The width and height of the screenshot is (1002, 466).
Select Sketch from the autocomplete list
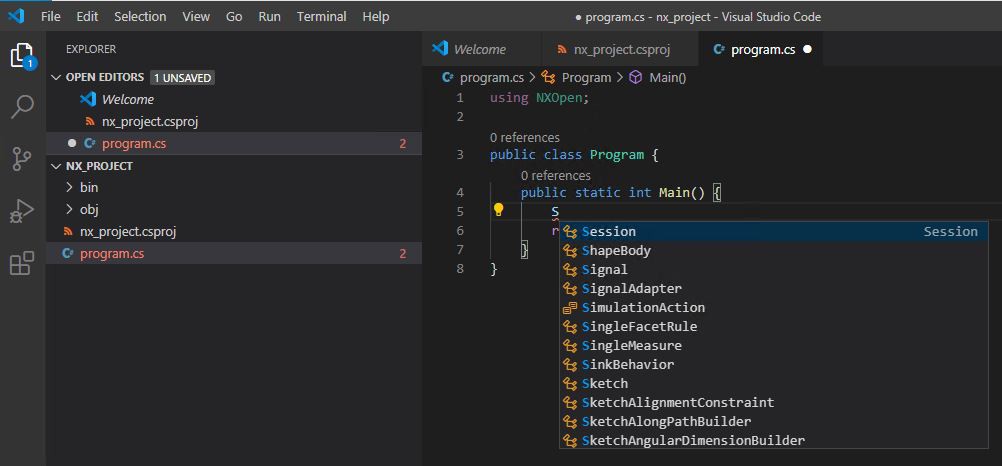[605, 383]
